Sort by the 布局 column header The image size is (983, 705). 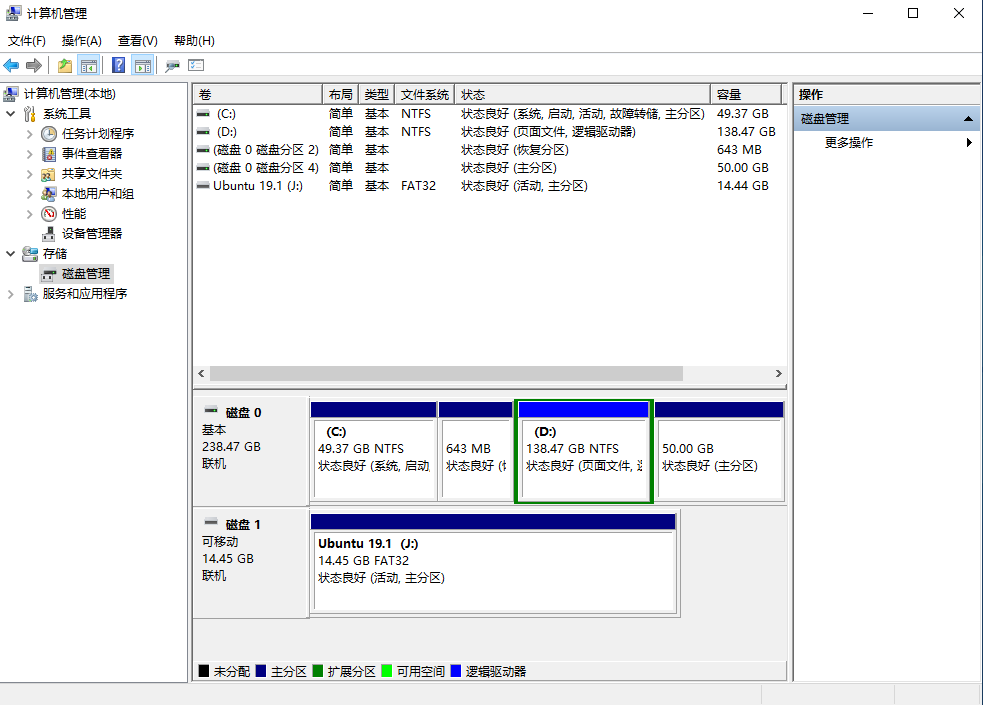[340, 95]
